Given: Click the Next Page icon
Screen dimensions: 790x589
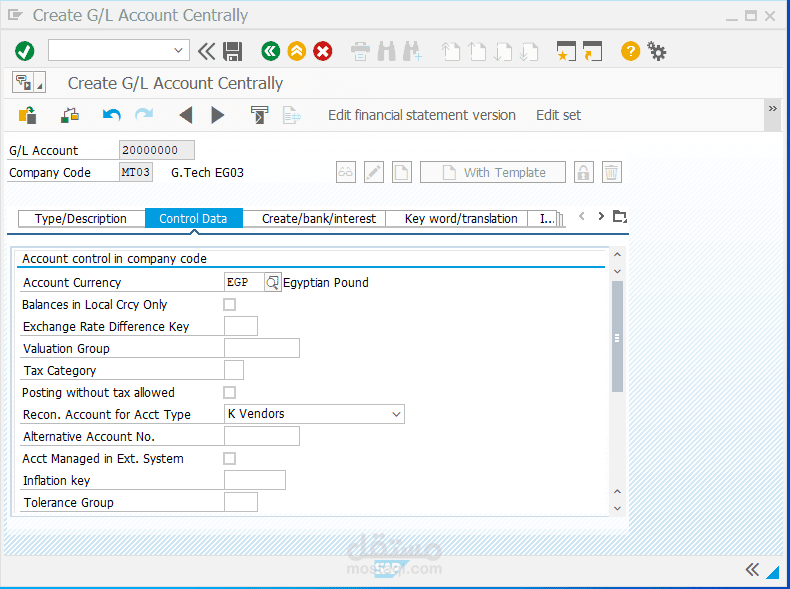Looking at the screenshot, I should pyautogui.click(x=503, y=51).
